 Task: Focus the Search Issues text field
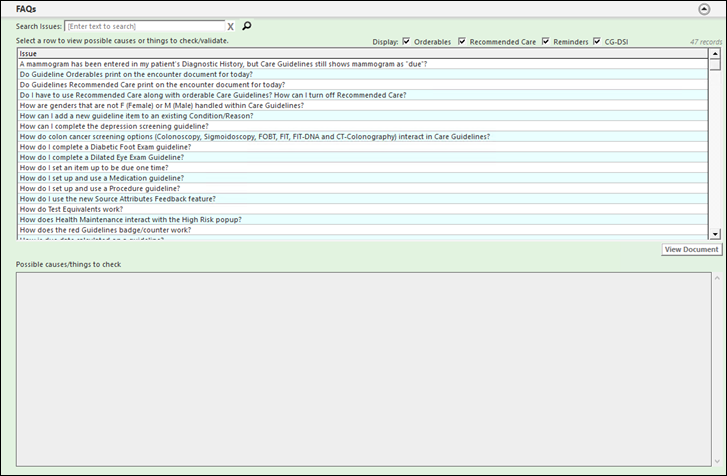(144, 26)
